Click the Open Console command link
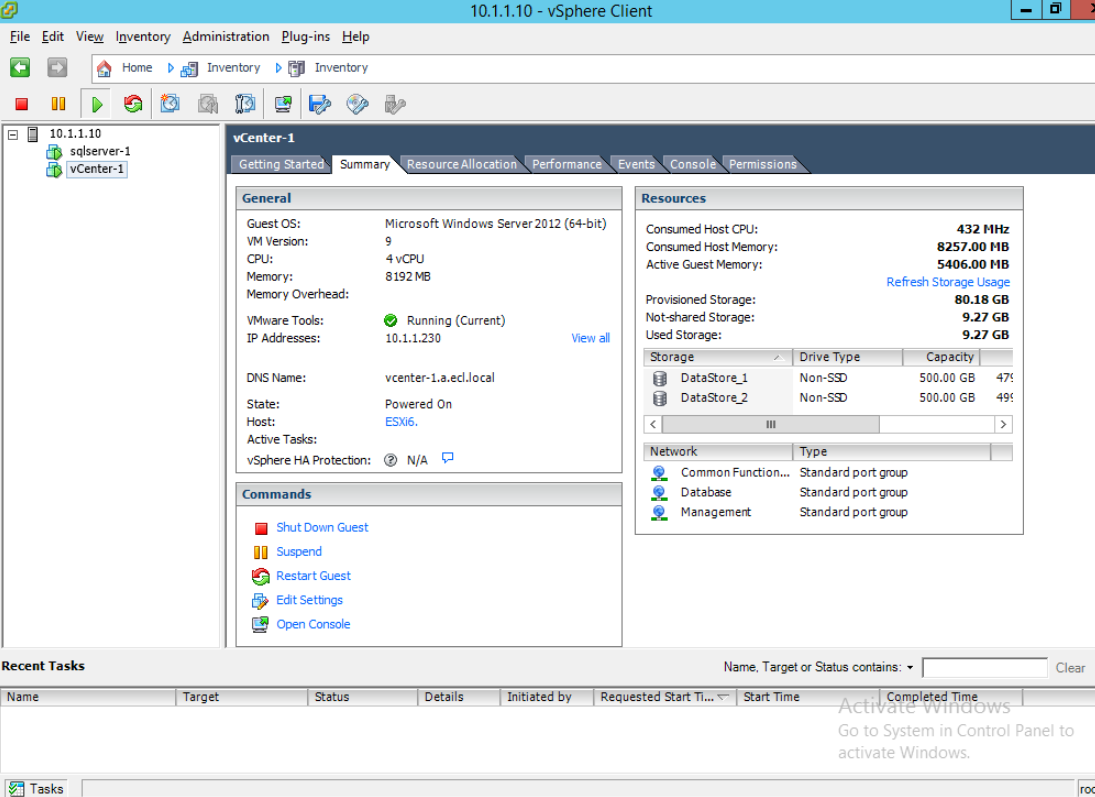This screenshot has width=1095, height=797. click(x=313, y=624)
